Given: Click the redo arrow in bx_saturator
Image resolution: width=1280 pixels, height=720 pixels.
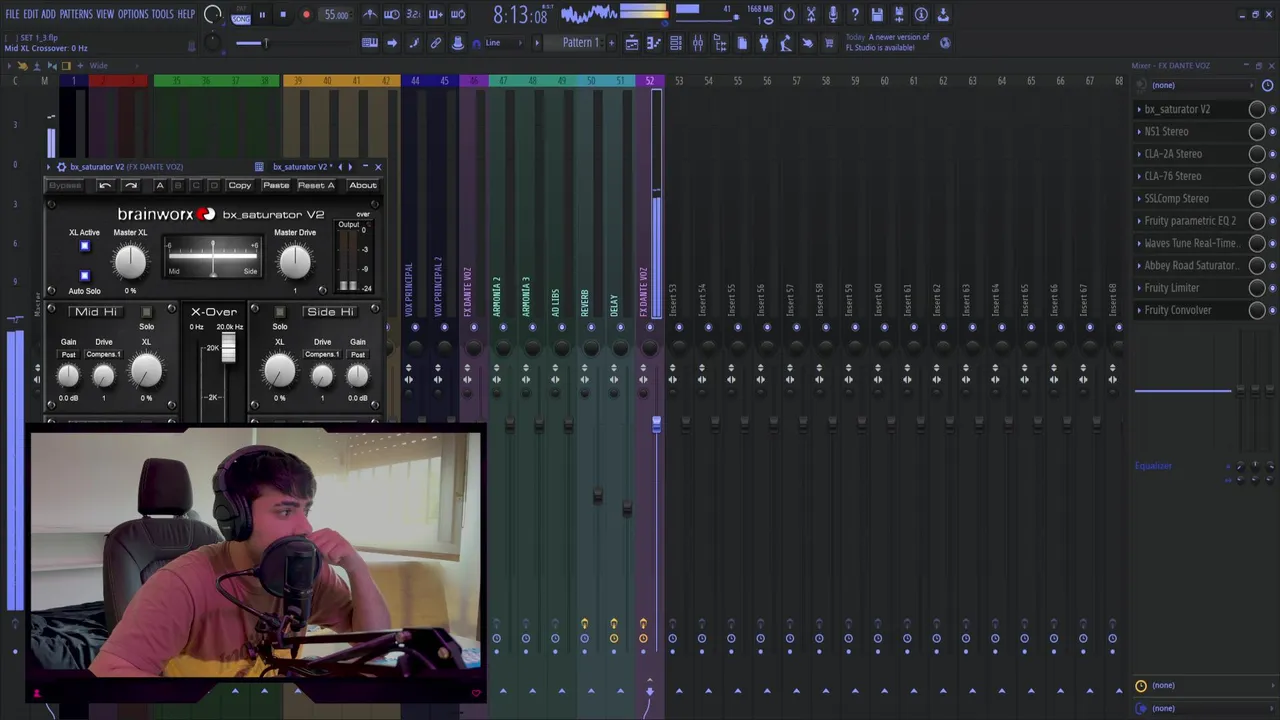Looking at the screenshot, I should pos(130,185).
